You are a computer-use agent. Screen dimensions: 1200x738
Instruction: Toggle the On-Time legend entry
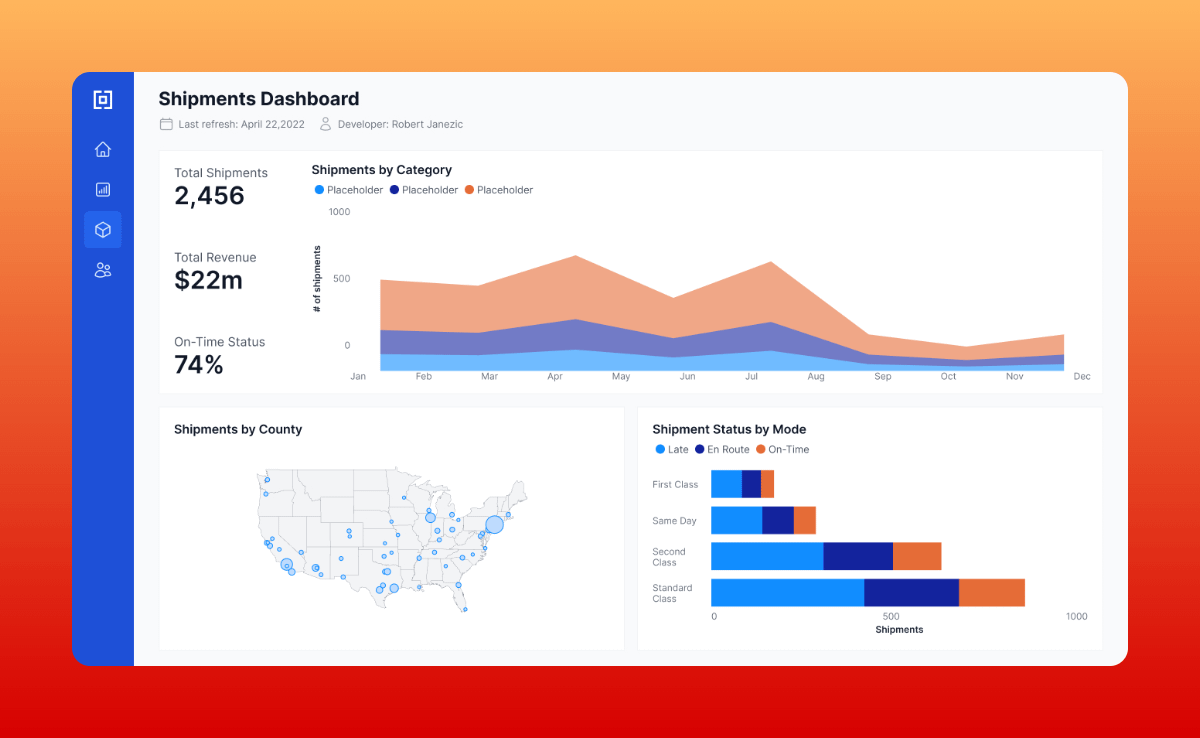(x=782, y=450)
